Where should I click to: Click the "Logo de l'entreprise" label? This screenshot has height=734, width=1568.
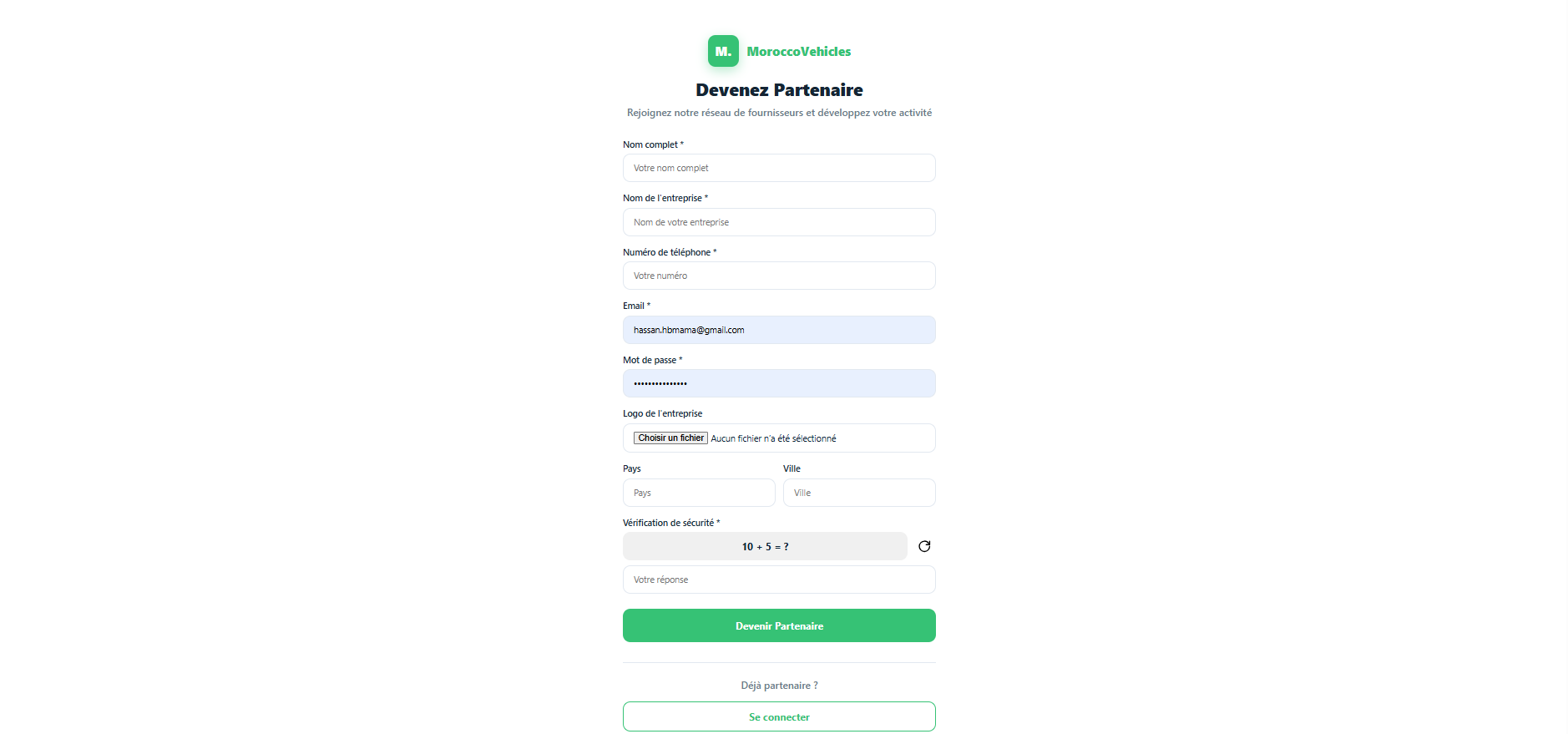point(662,413)
